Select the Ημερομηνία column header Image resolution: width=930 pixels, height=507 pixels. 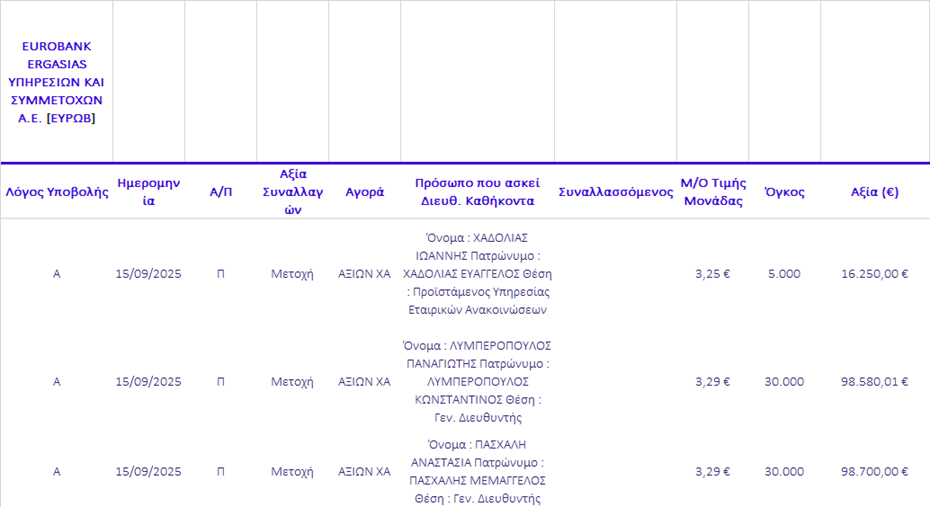click(x=148, y=192)
